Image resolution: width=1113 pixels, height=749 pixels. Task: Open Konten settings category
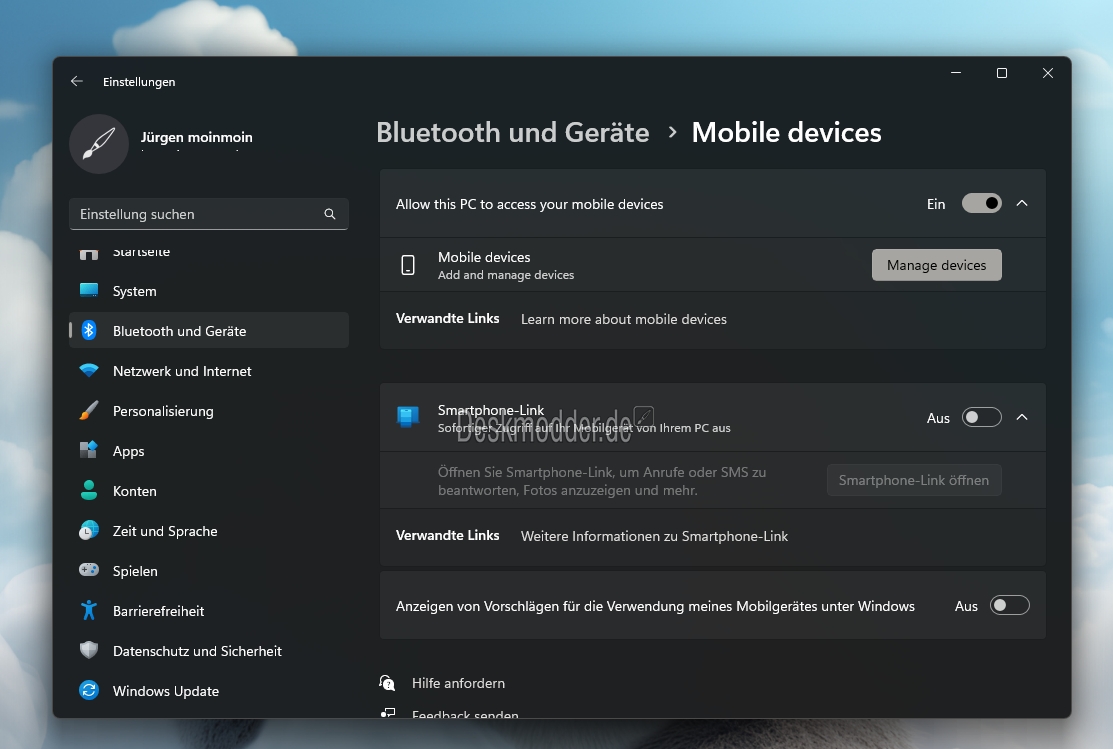coord(209,491)
